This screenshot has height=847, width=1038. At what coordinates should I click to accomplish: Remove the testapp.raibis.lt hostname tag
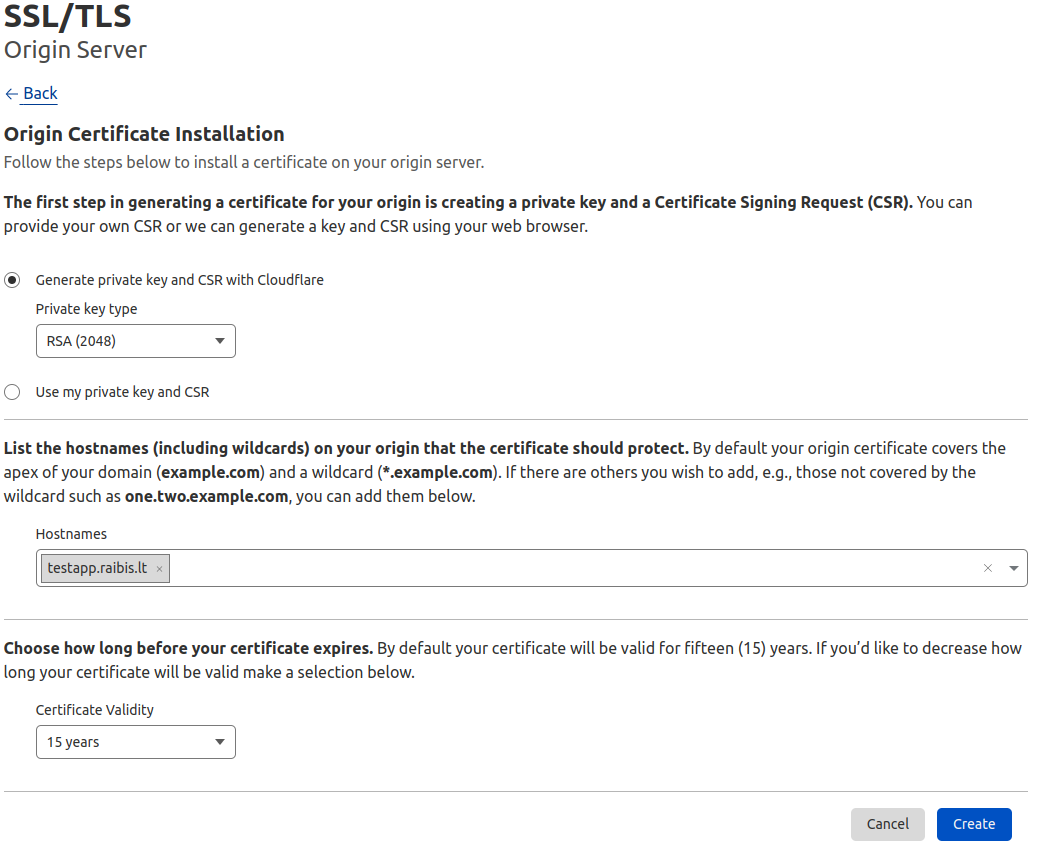coord(159,567)
